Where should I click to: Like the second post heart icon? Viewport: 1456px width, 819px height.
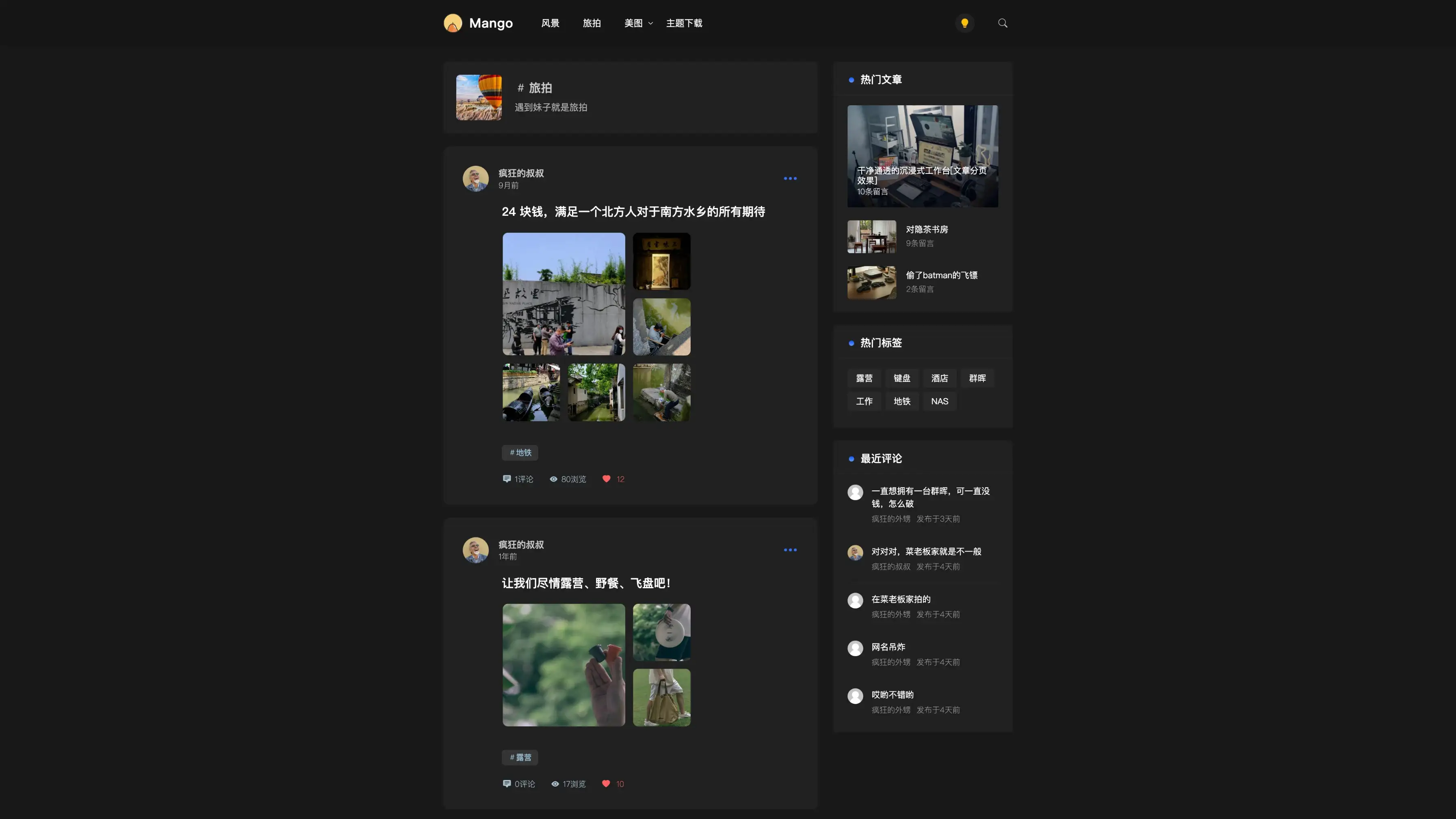(x=605, y=783)
